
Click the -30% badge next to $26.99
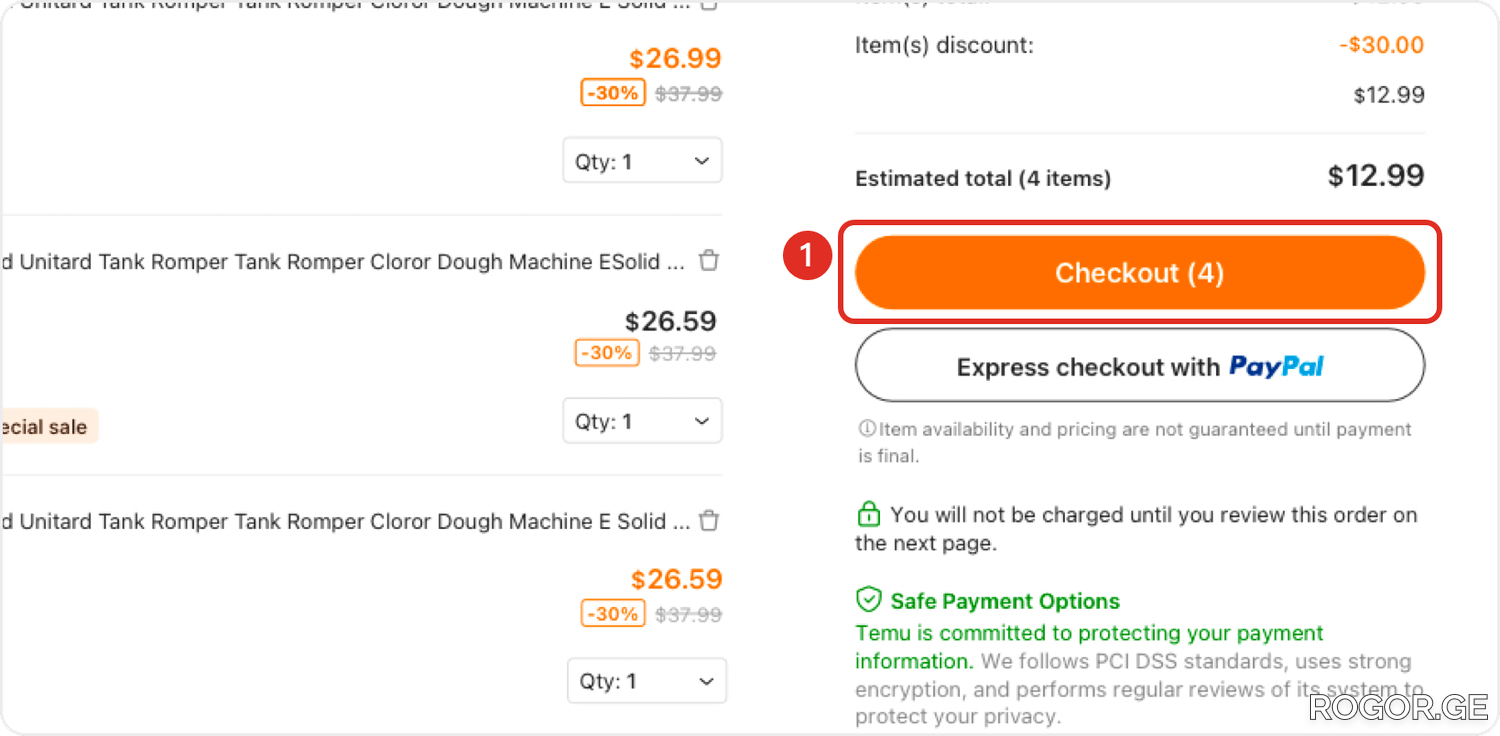(613, 93)
